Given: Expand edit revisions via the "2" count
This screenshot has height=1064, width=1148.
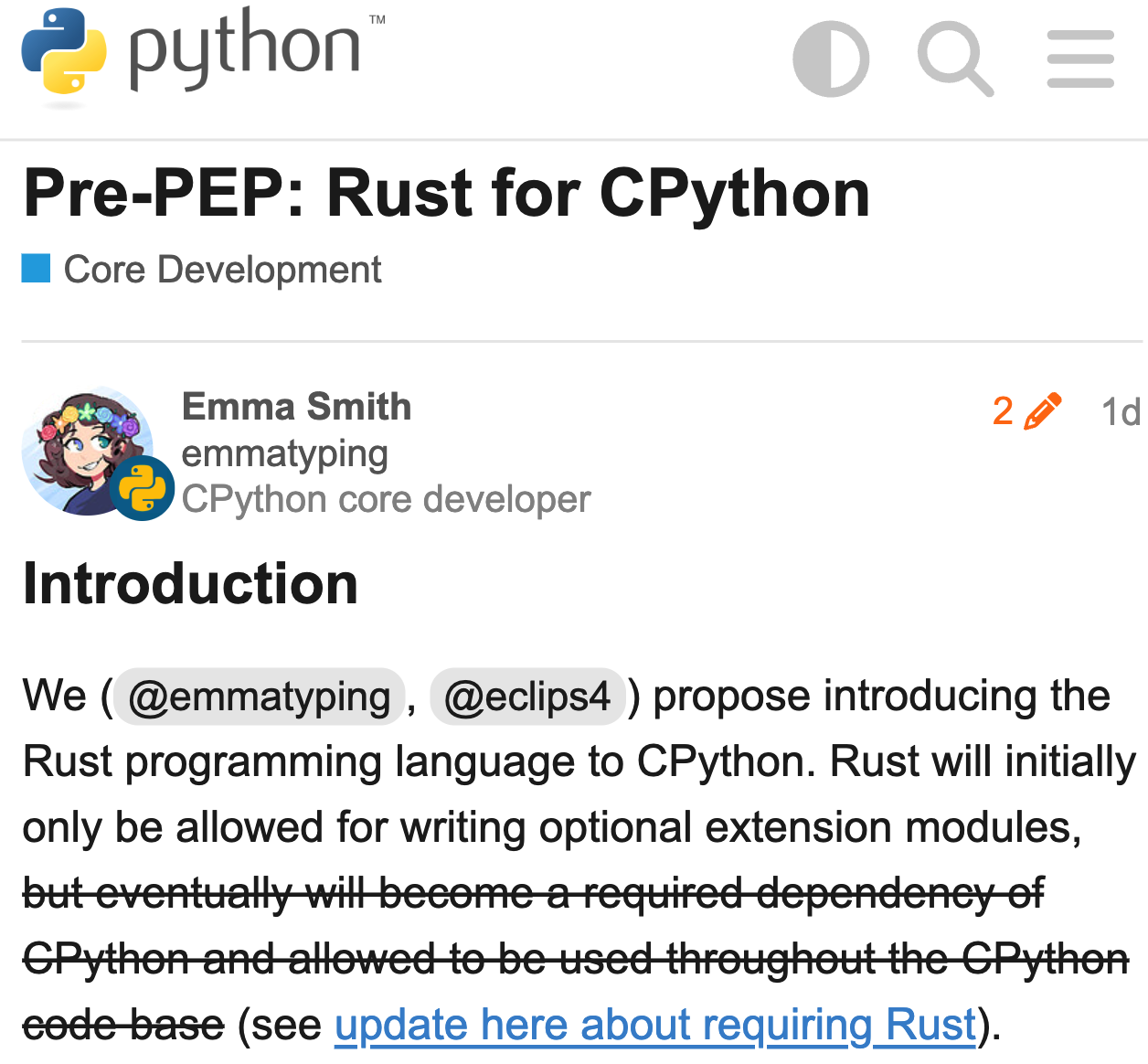Looking at the screenshot, I should click(x=1004, y=411).
